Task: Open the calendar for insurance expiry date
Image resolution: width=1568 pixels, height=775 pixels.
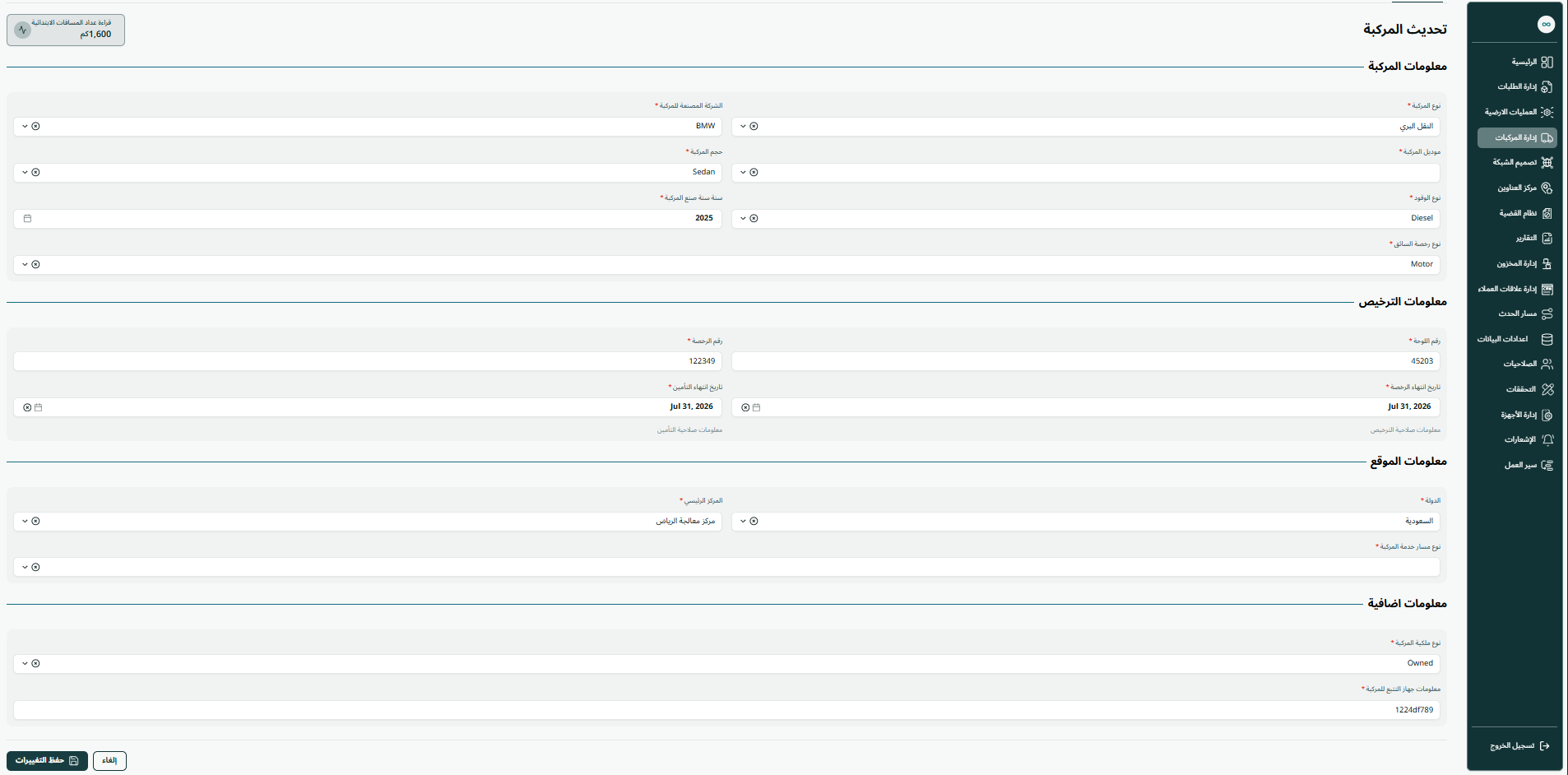Action: click(x=38, y=407)
